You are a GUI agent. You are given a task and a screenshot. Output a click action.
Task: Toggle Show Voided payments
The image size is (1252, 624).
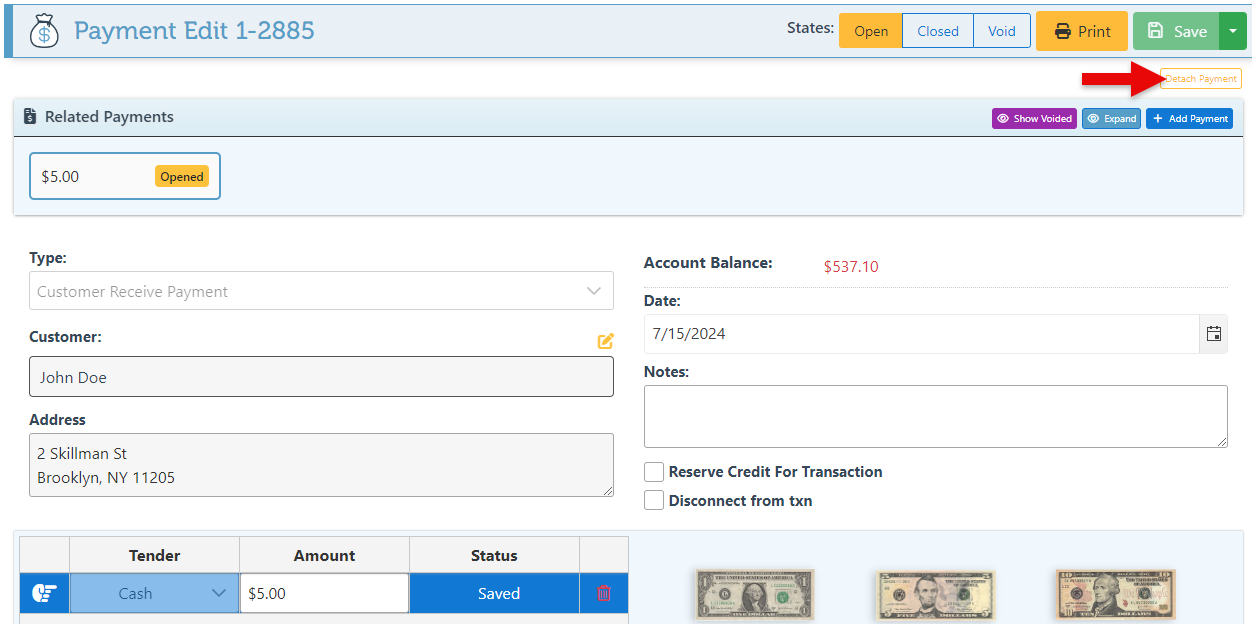tap(1034, 119)
